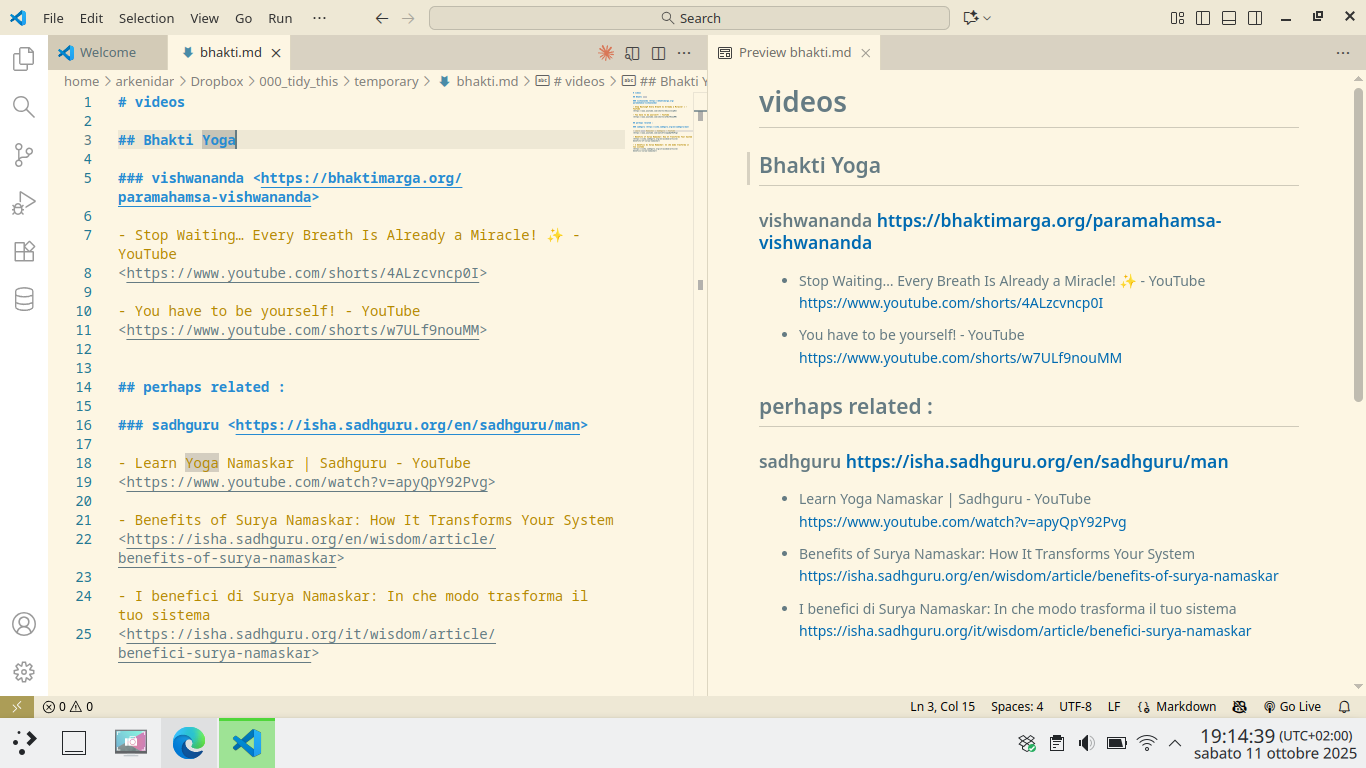Toggle the bottom panel layout button
The height and width of the screenshot is (768, 1366).
[1229, 18]
